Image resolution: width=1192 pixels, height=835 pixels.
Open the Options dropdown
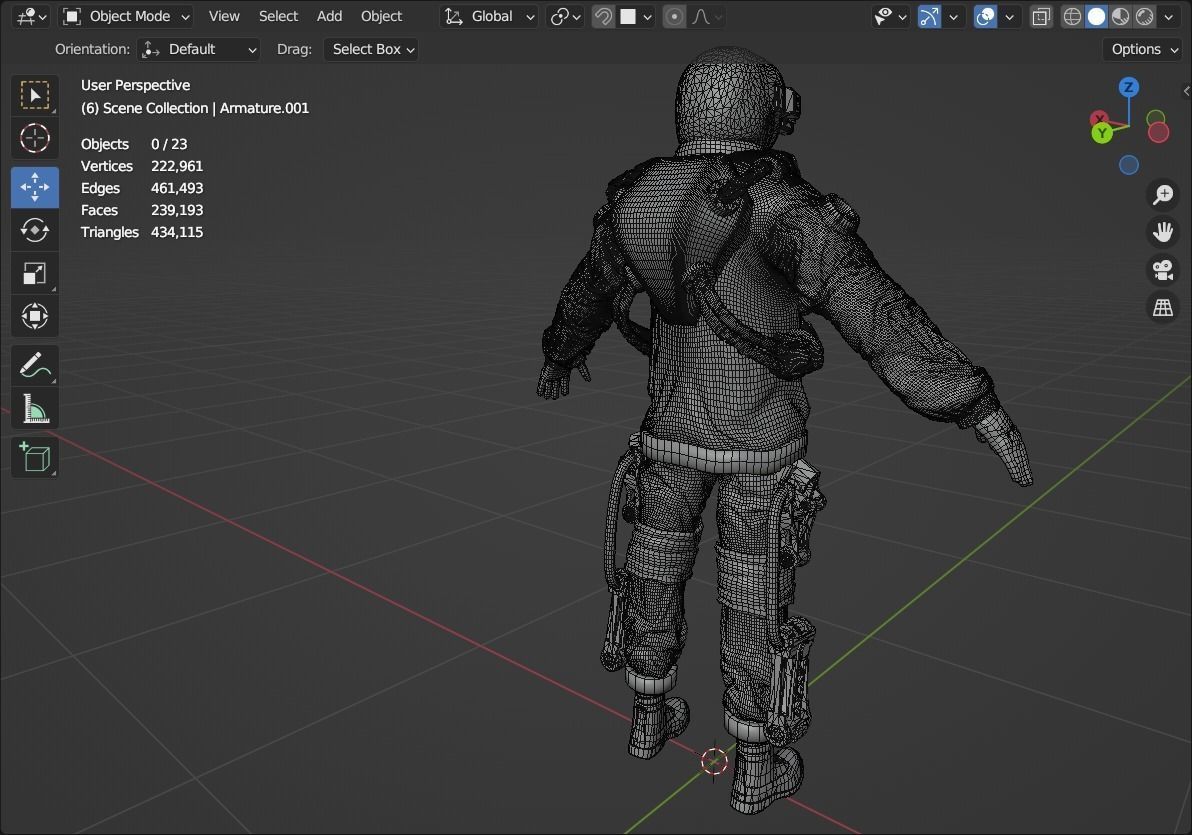coord(1143,49)
